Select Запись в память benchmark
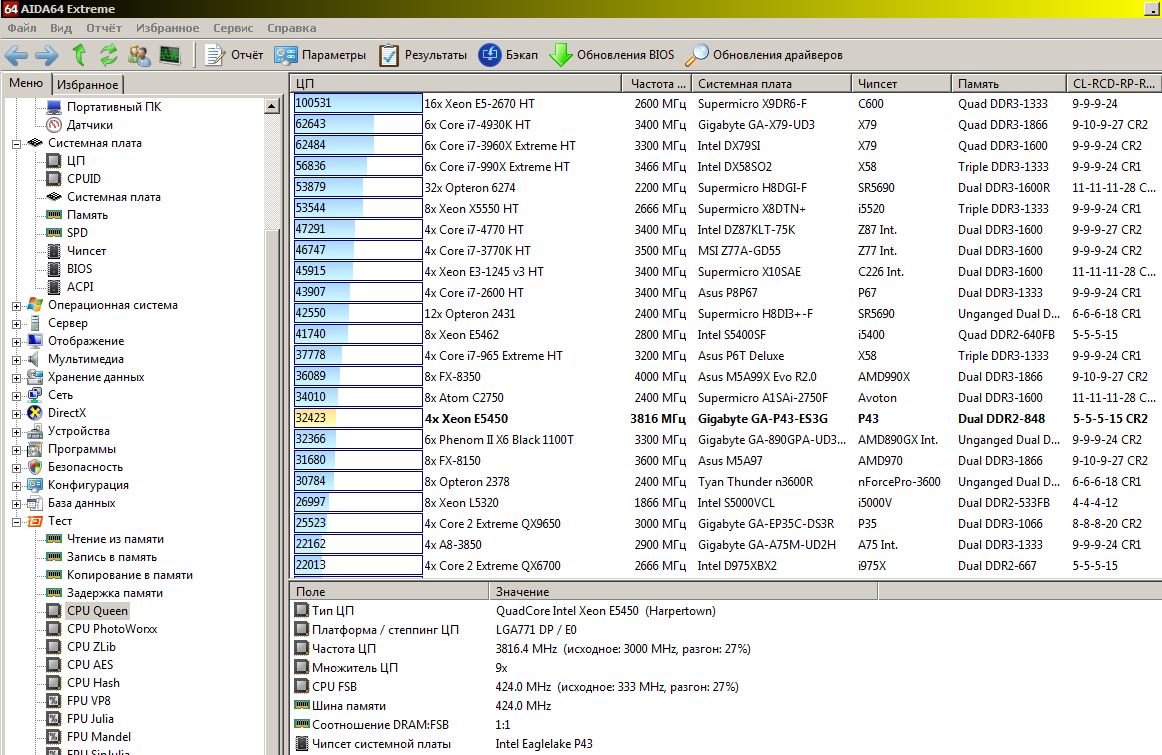 (x=102, y=557)
